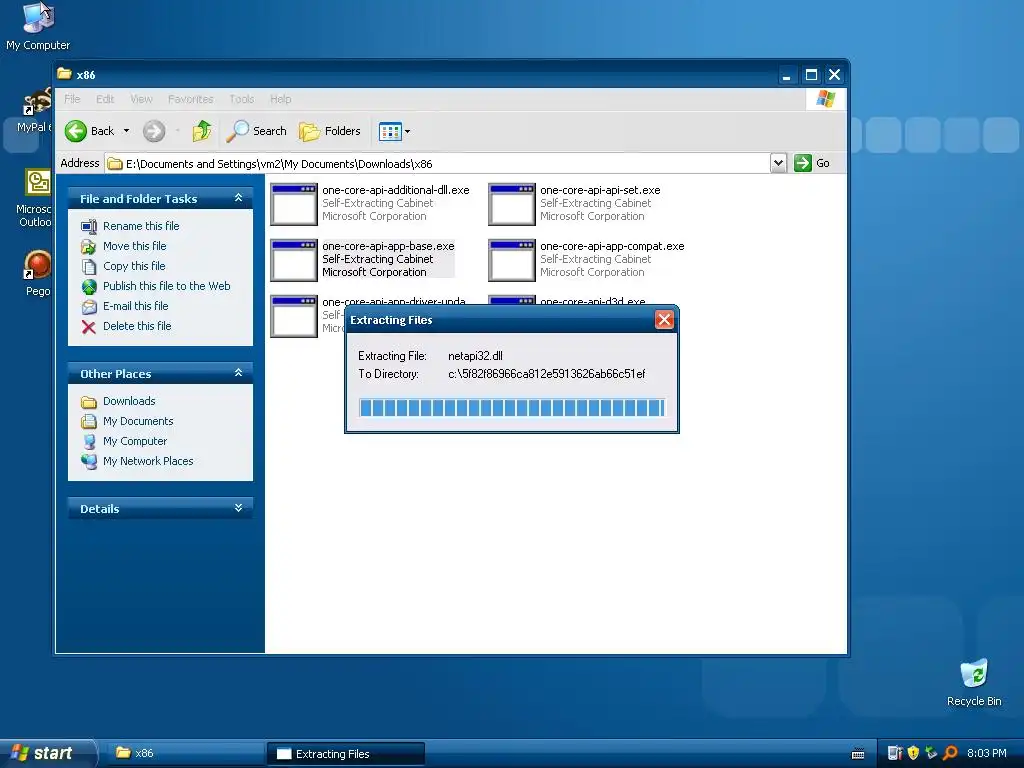The height and width of the screenshot is (768, 1024).
Task: Open My Documents in Other Places
Action: (138, 421)
